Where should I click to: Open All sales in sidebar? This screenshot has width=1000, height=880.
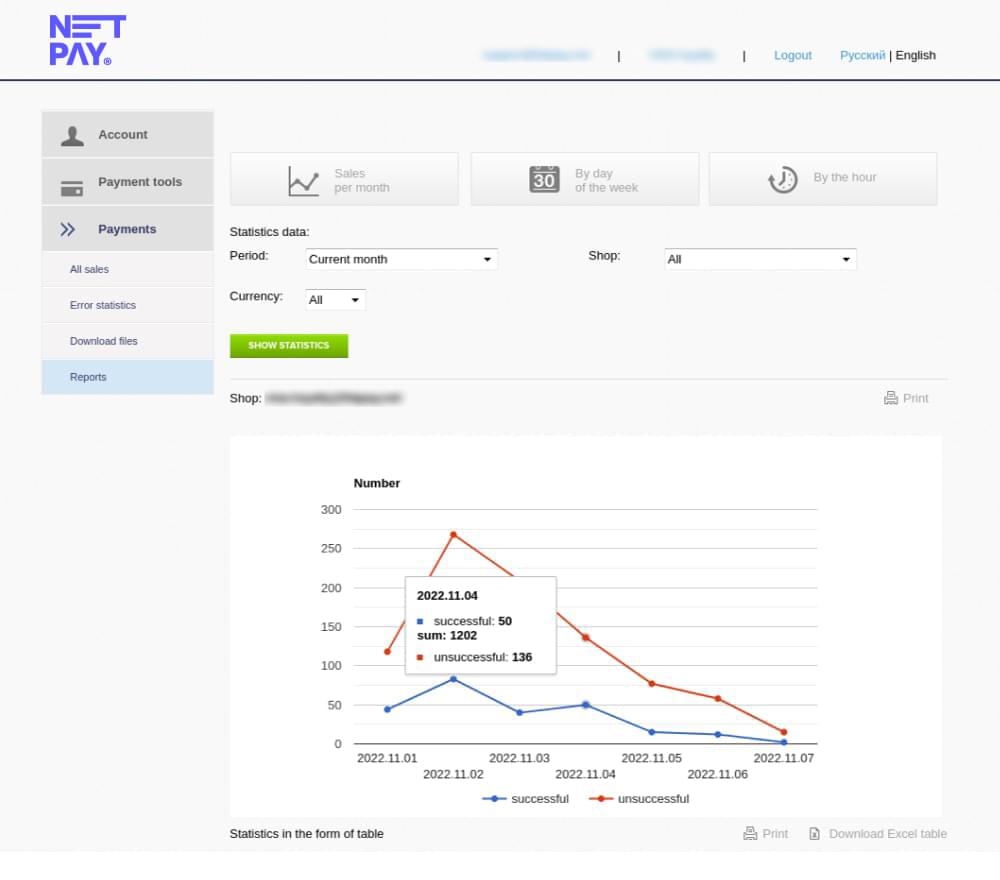pyautogui.click(x=90, y=270)
